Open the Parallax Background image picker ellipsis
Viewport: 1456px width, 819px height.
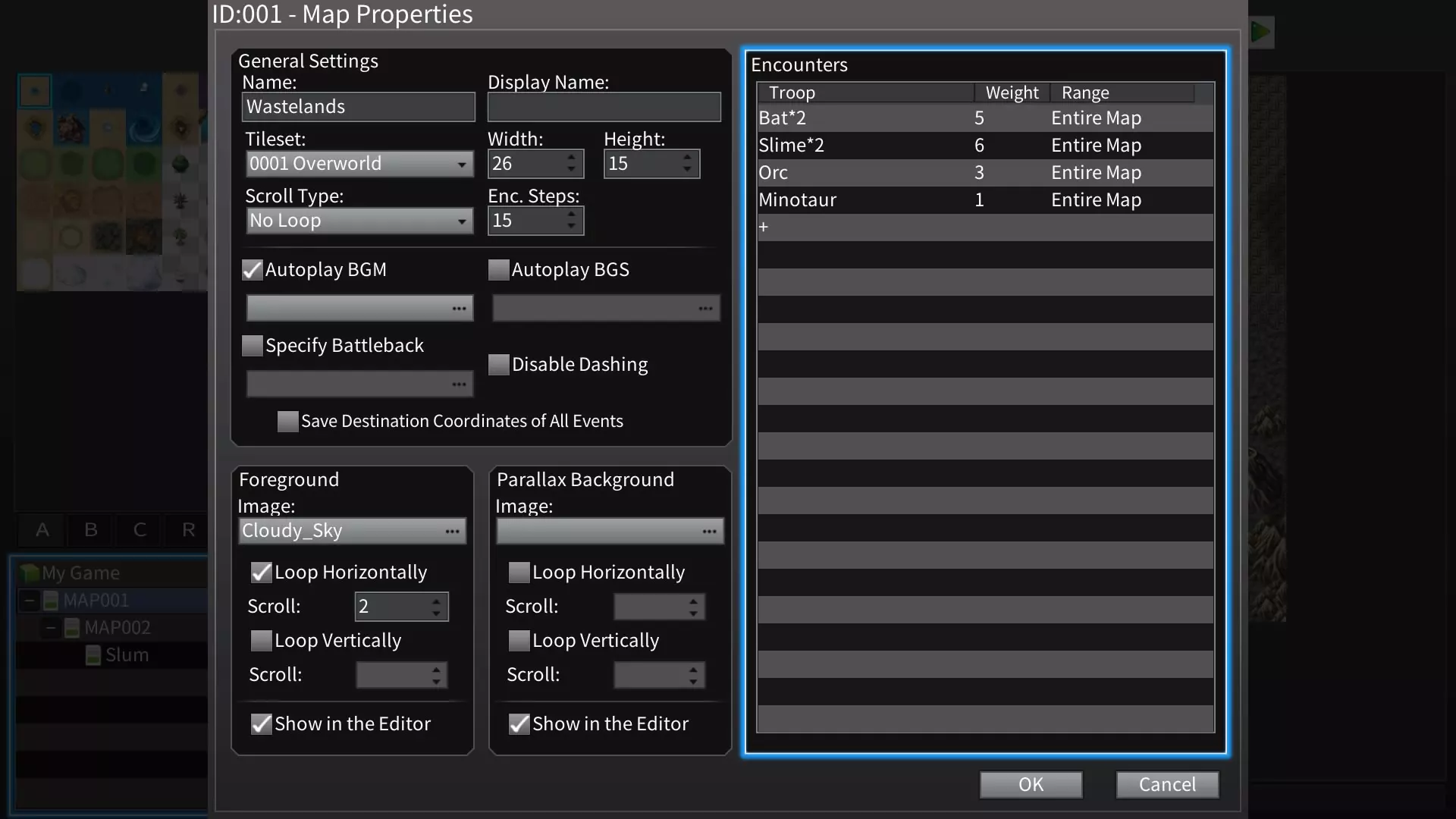(710, 531)
